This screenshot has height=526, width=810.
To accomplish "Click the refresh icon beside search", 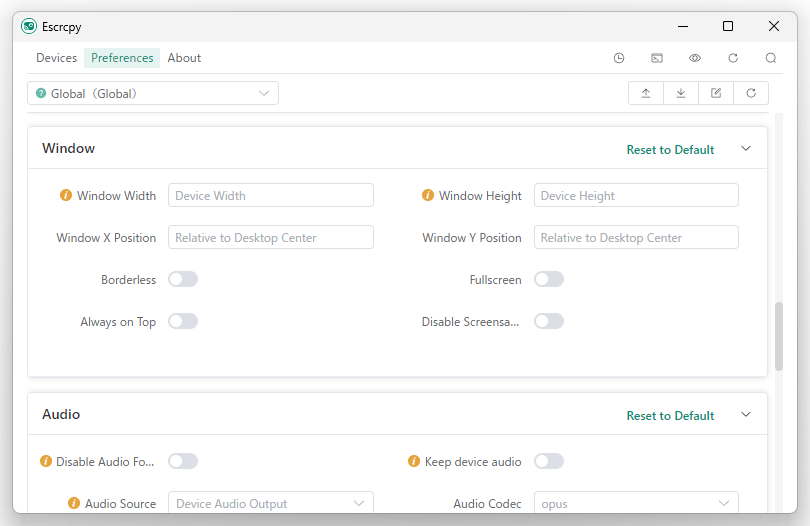I will (733, 58).
